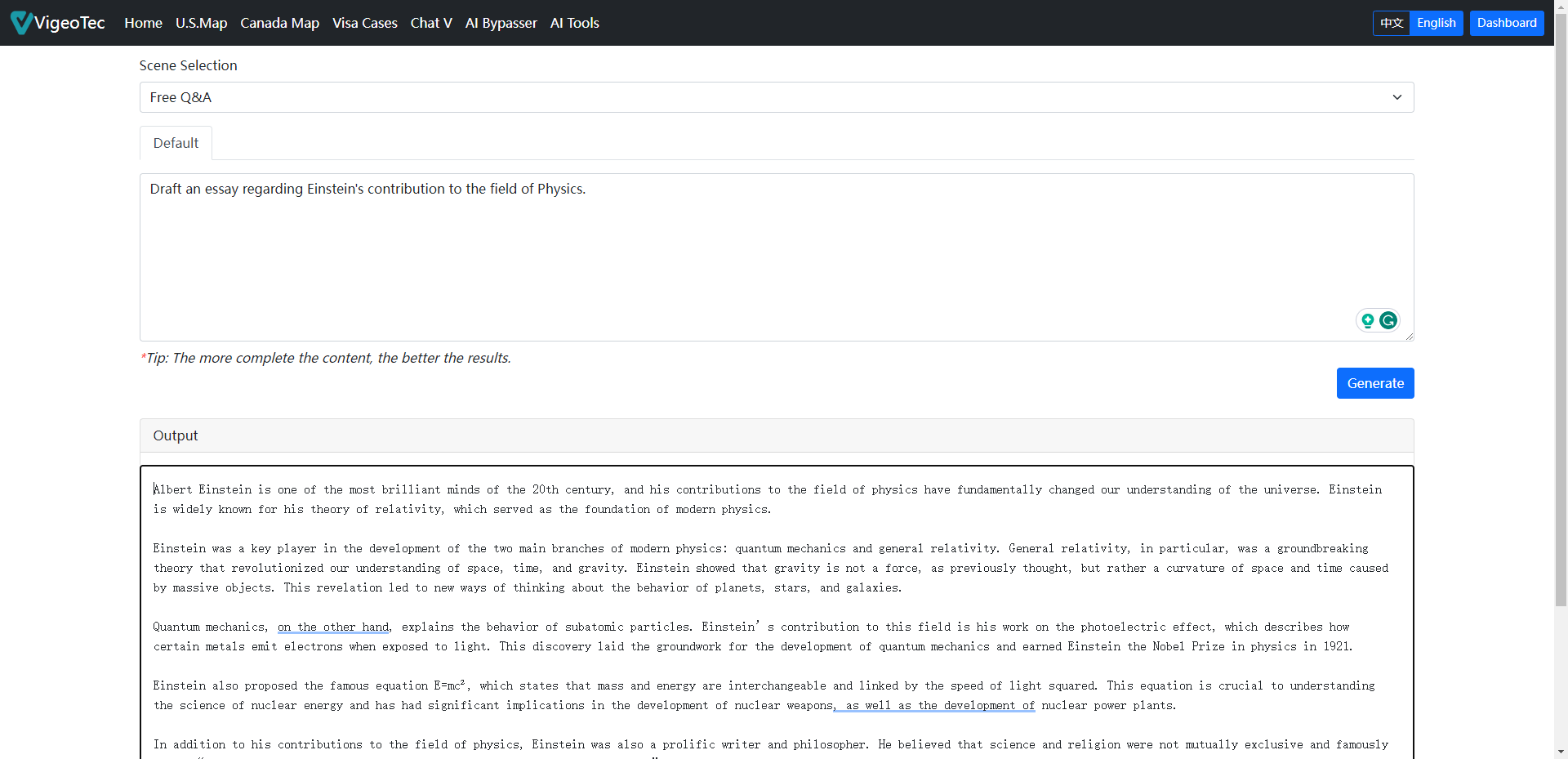Click the scrollbar up arrow
This screenshot has height=759, width=1568.
(x=1561, y=7)
